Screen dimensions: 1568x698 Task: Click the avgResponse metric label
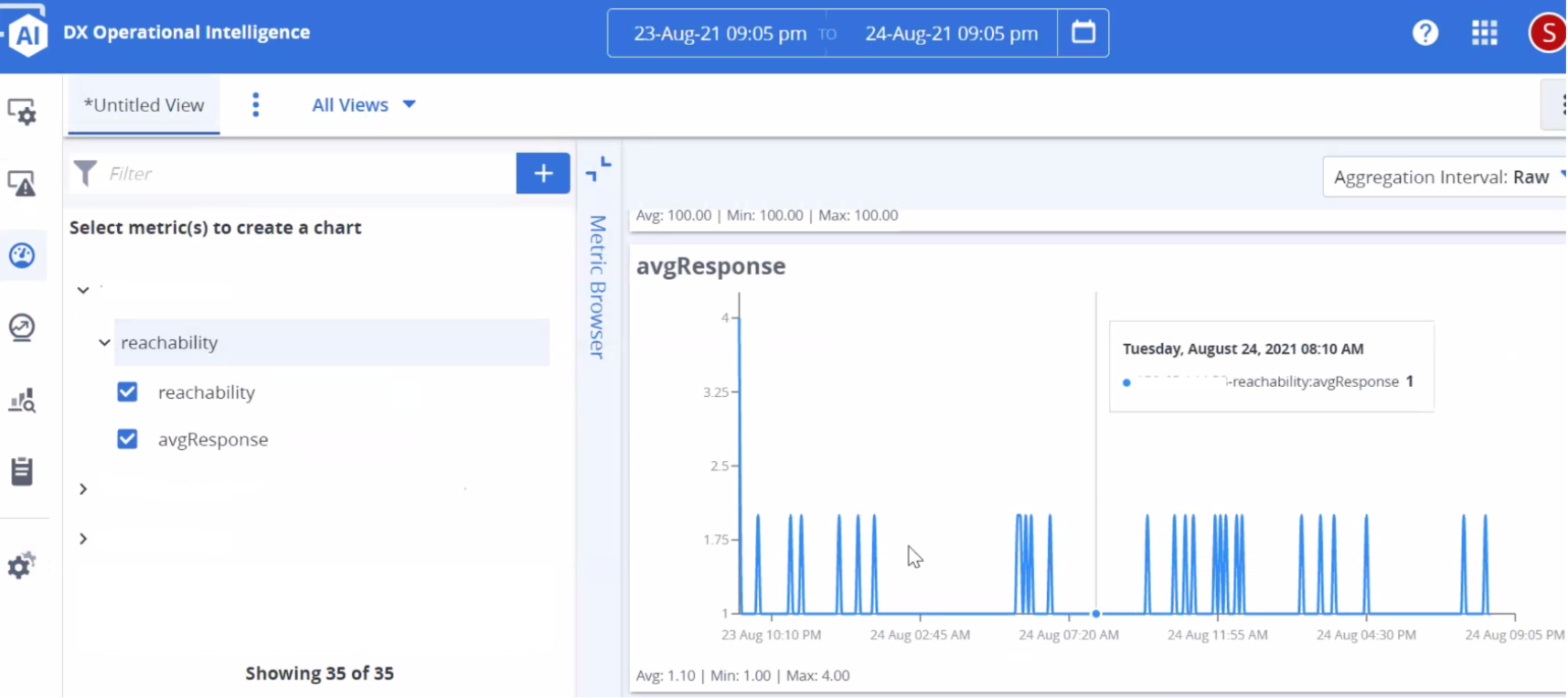(213, 439)
